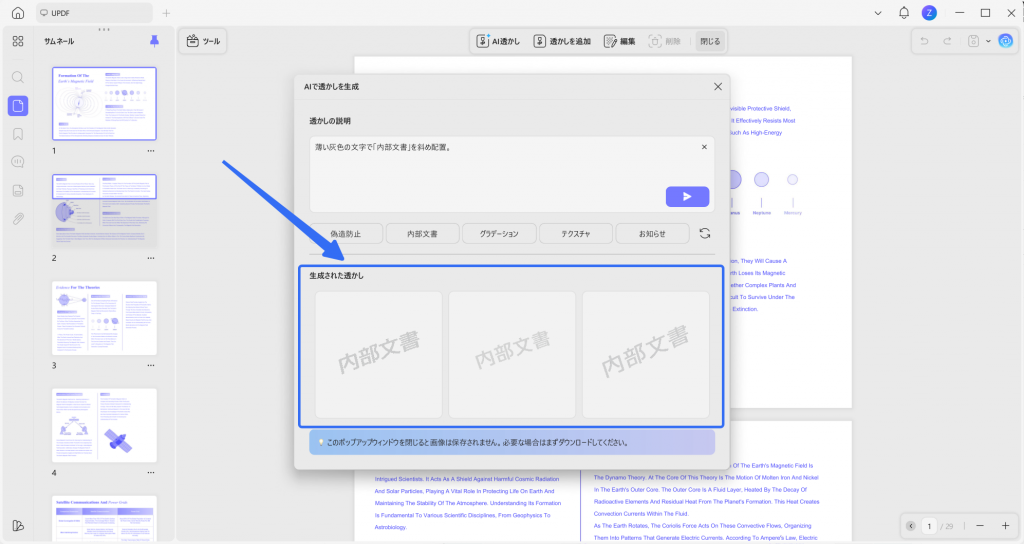Select the お知らせ suggestion

coord(652,233)
